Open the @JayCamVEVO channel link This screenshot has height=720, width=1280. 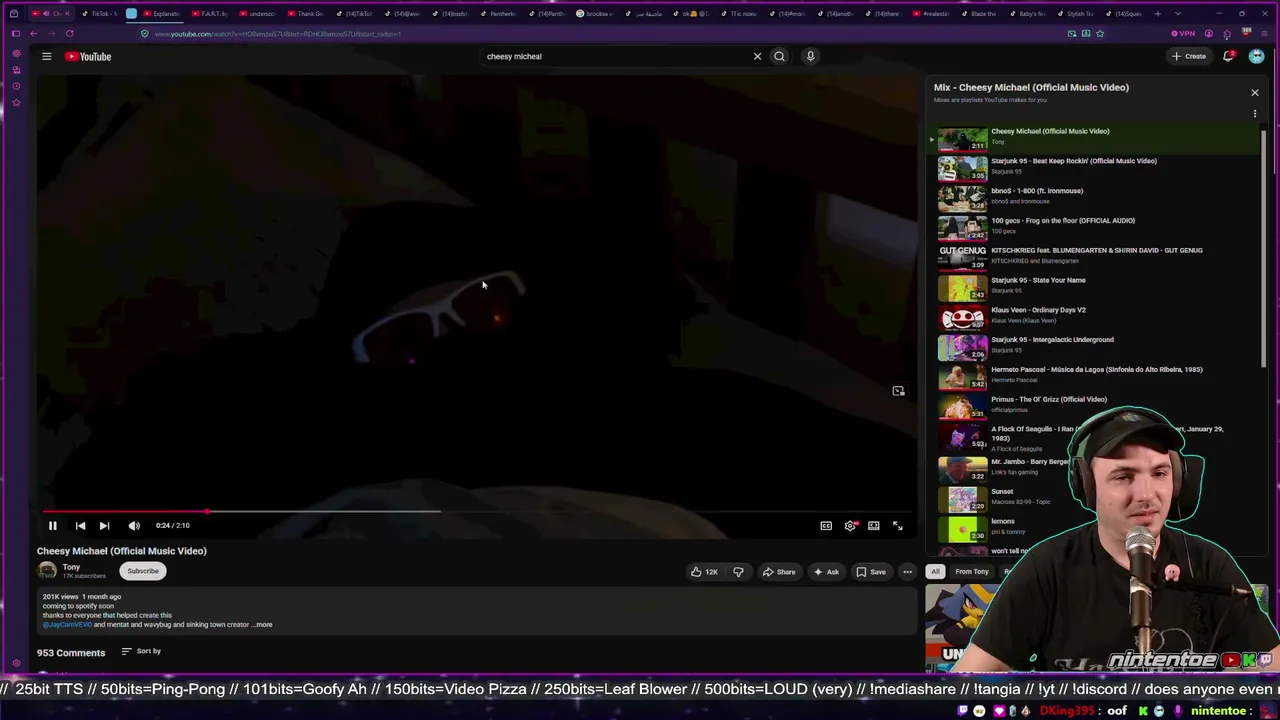pyautogui.click(x=67, y=625)
